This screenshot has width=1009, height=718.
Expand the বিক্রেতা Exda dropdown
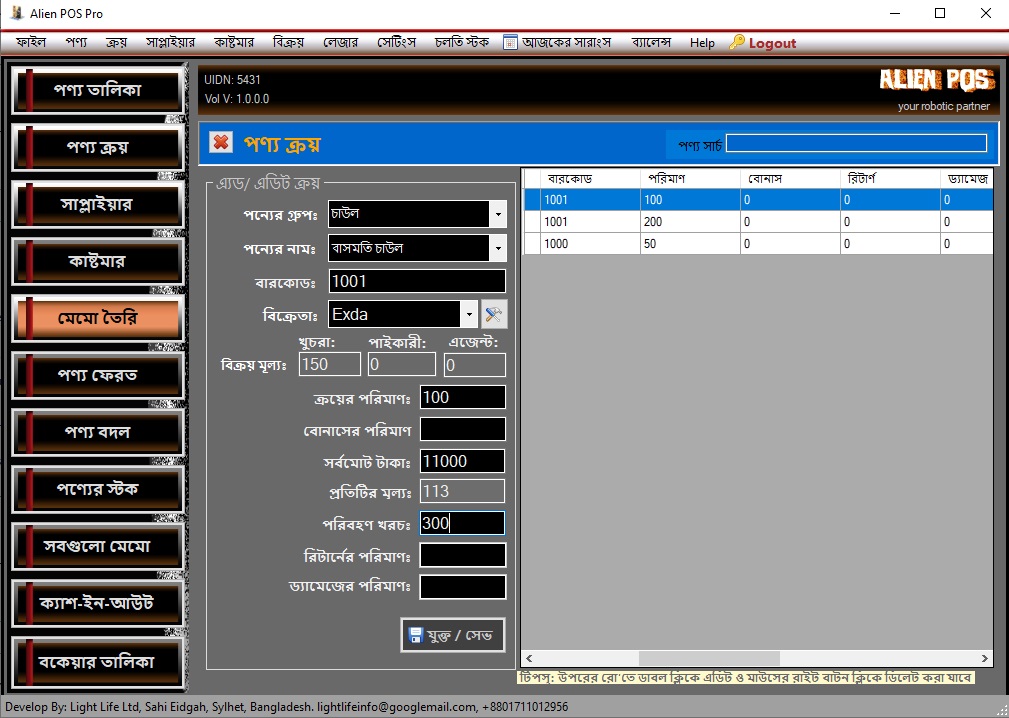pyautogui.click(x=468, y=315)
